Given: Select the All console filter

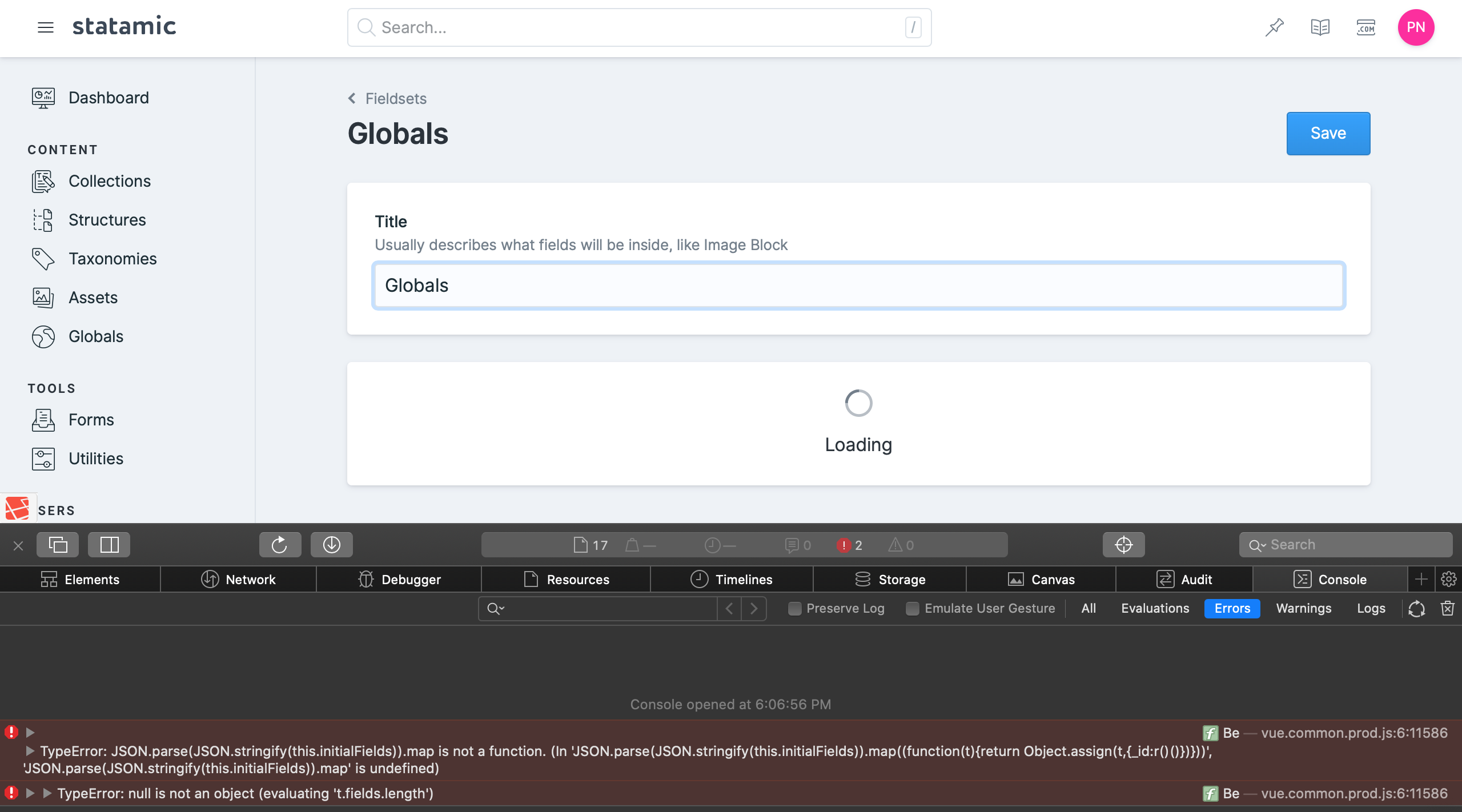Looking at the screenshot, I should (x=1089, y=608).
